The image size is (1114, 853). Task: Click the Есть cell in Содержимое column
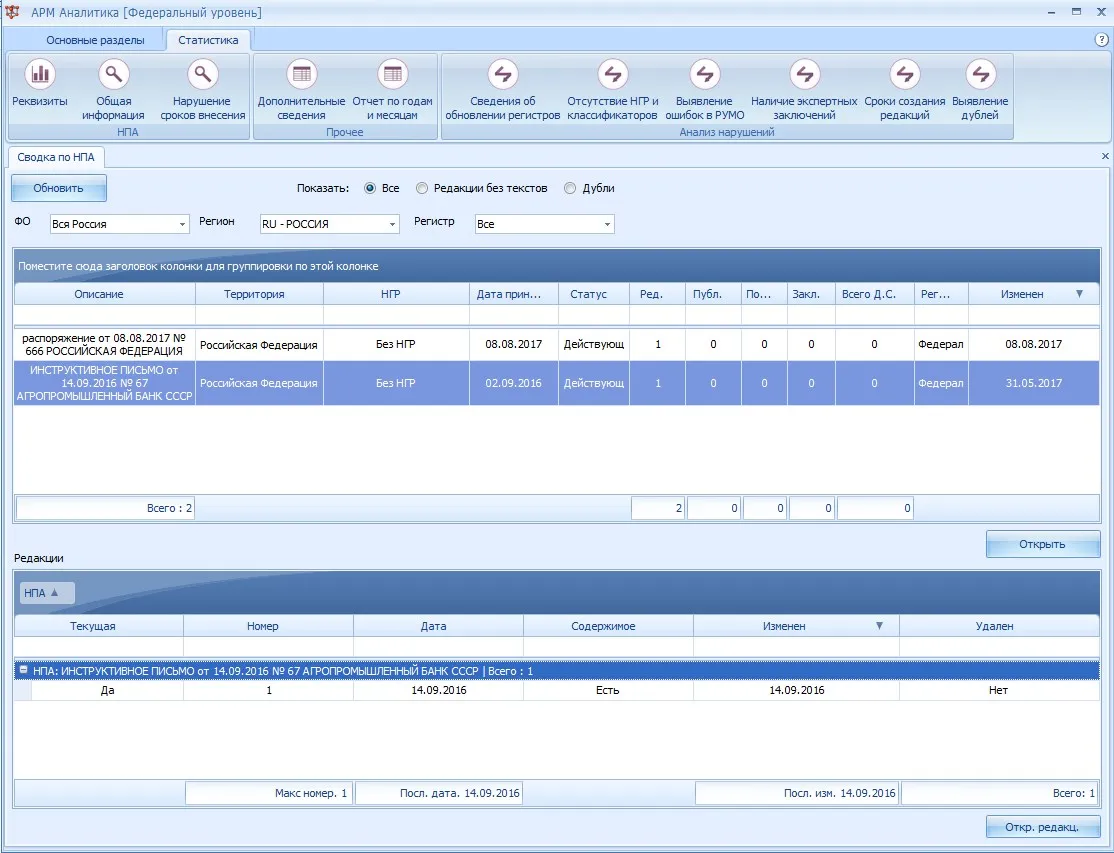(x=608, y=690)
